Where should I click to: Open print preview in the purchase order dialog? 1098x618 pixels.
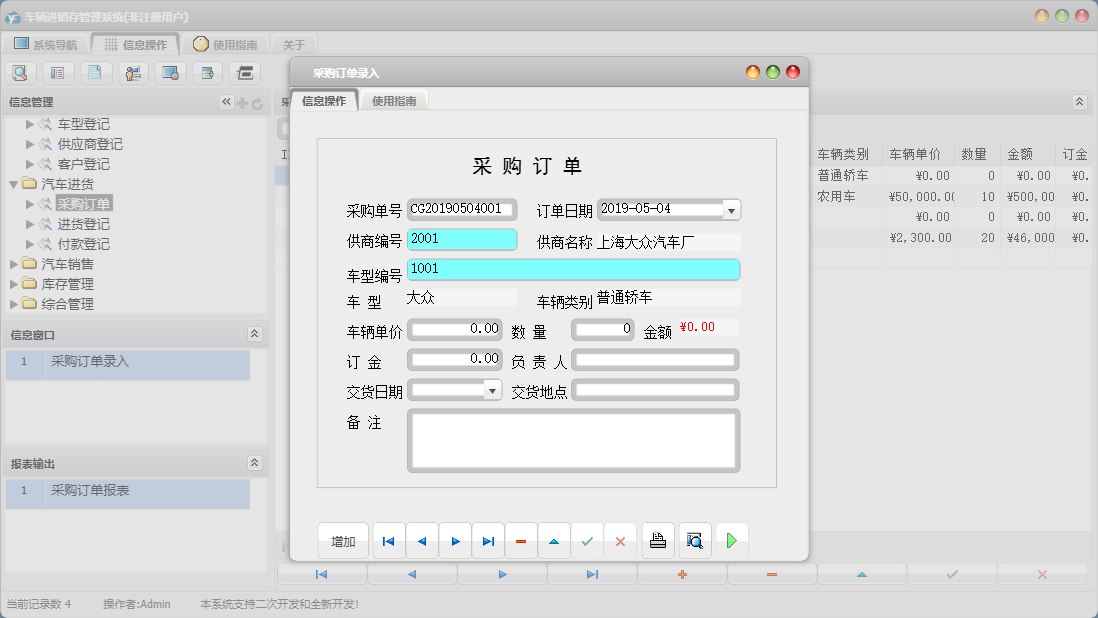694,540
